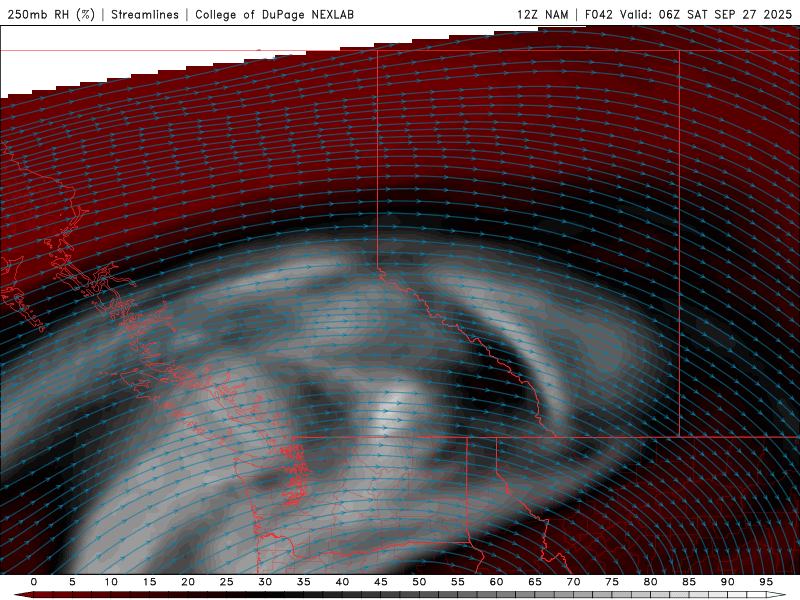This screenshot has height=600, width=800.
Task: Select the '30' legend value
Action: tap(265, 582)
